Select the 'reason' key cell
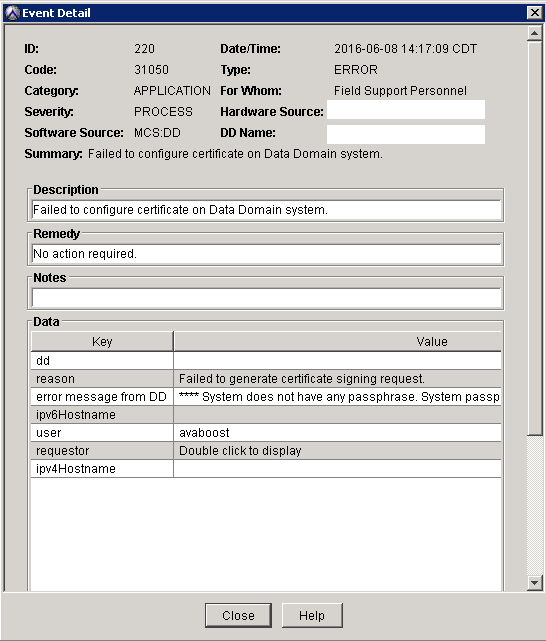Screen dimensions: 546x641 coord(102,379)
